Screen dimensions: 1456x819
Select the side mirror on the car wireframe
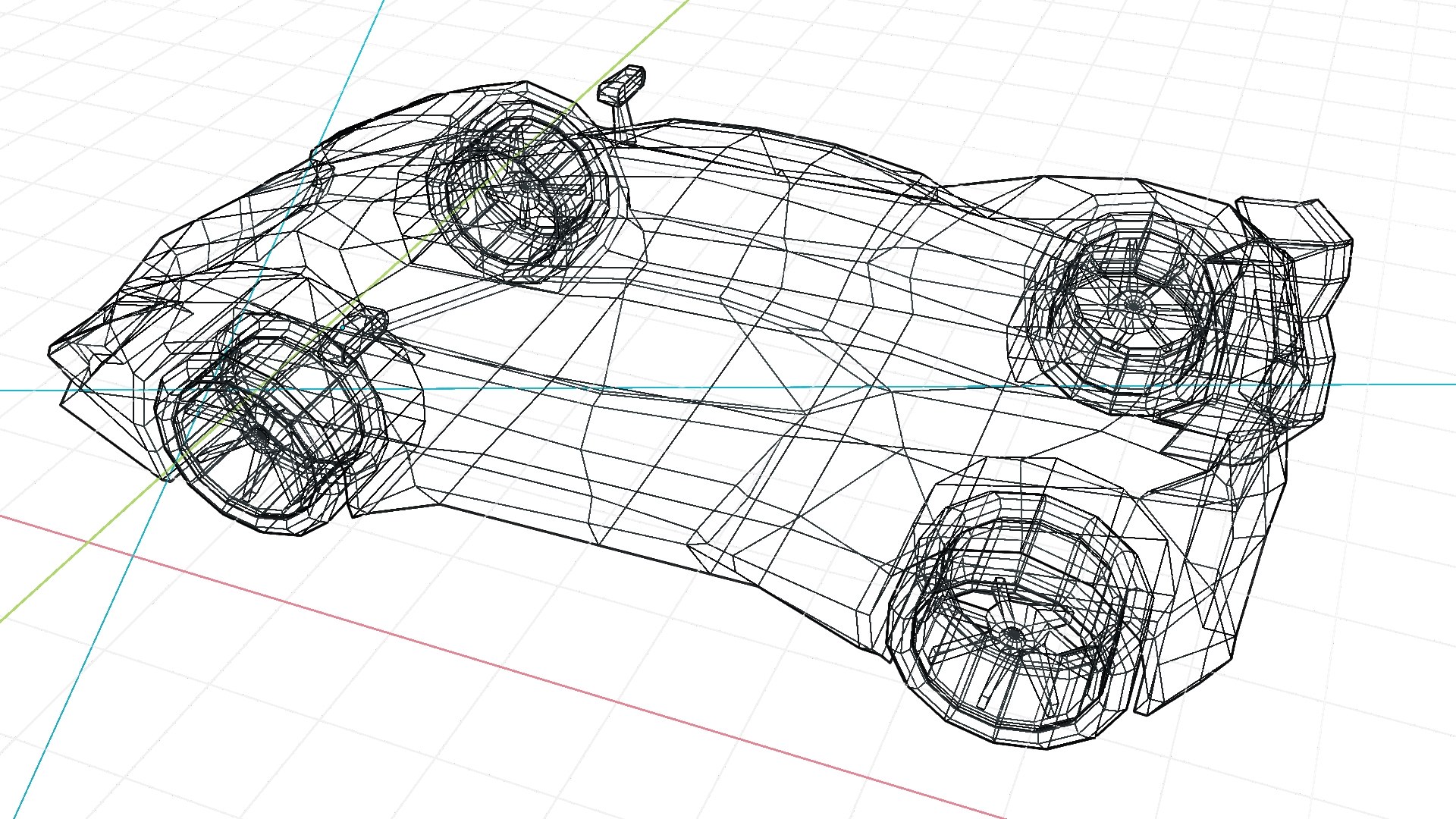[622, 104]
